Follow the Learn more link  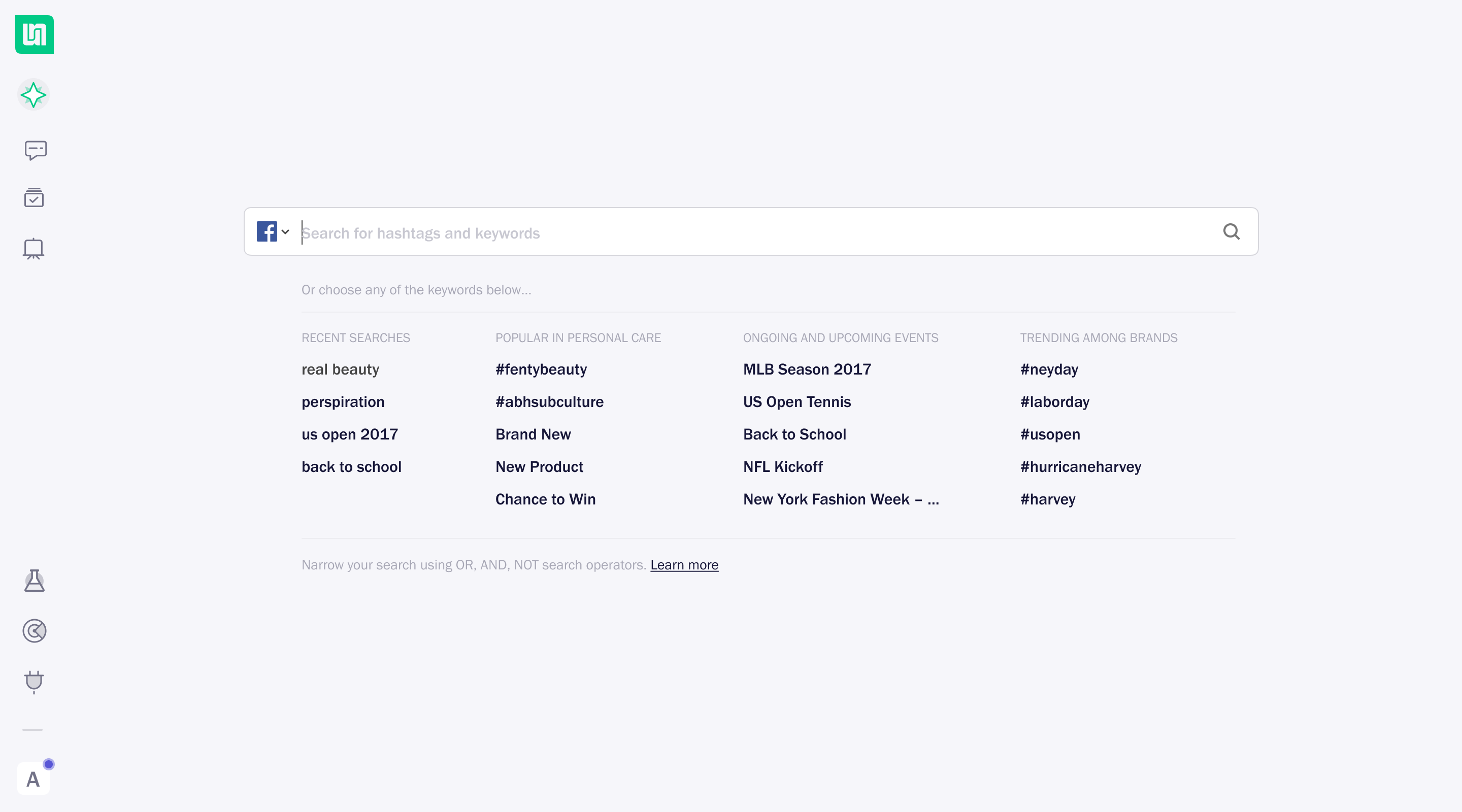pos(684,565)
